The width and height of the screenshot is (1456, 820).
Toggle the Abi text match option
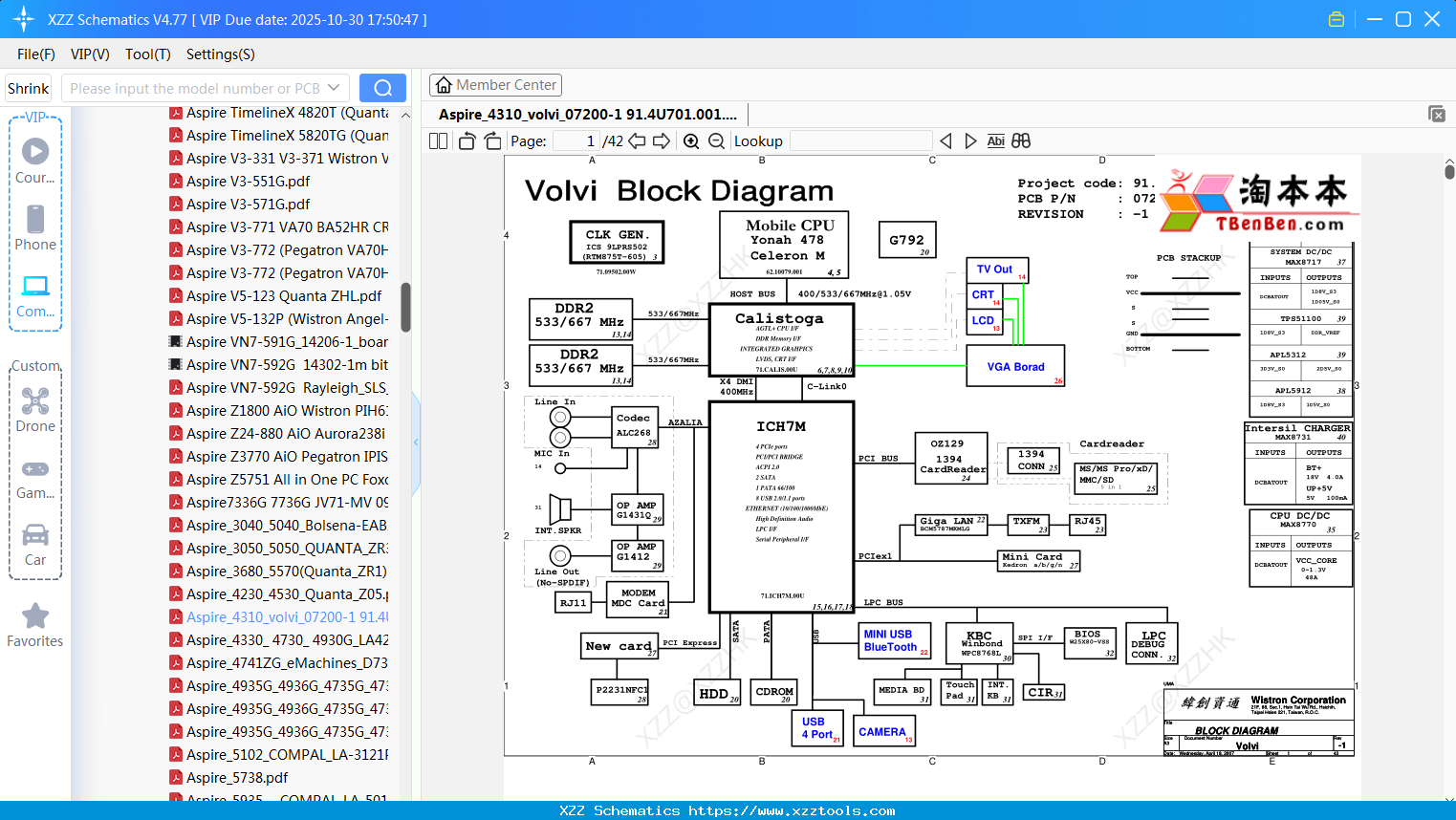coord(995,141)
